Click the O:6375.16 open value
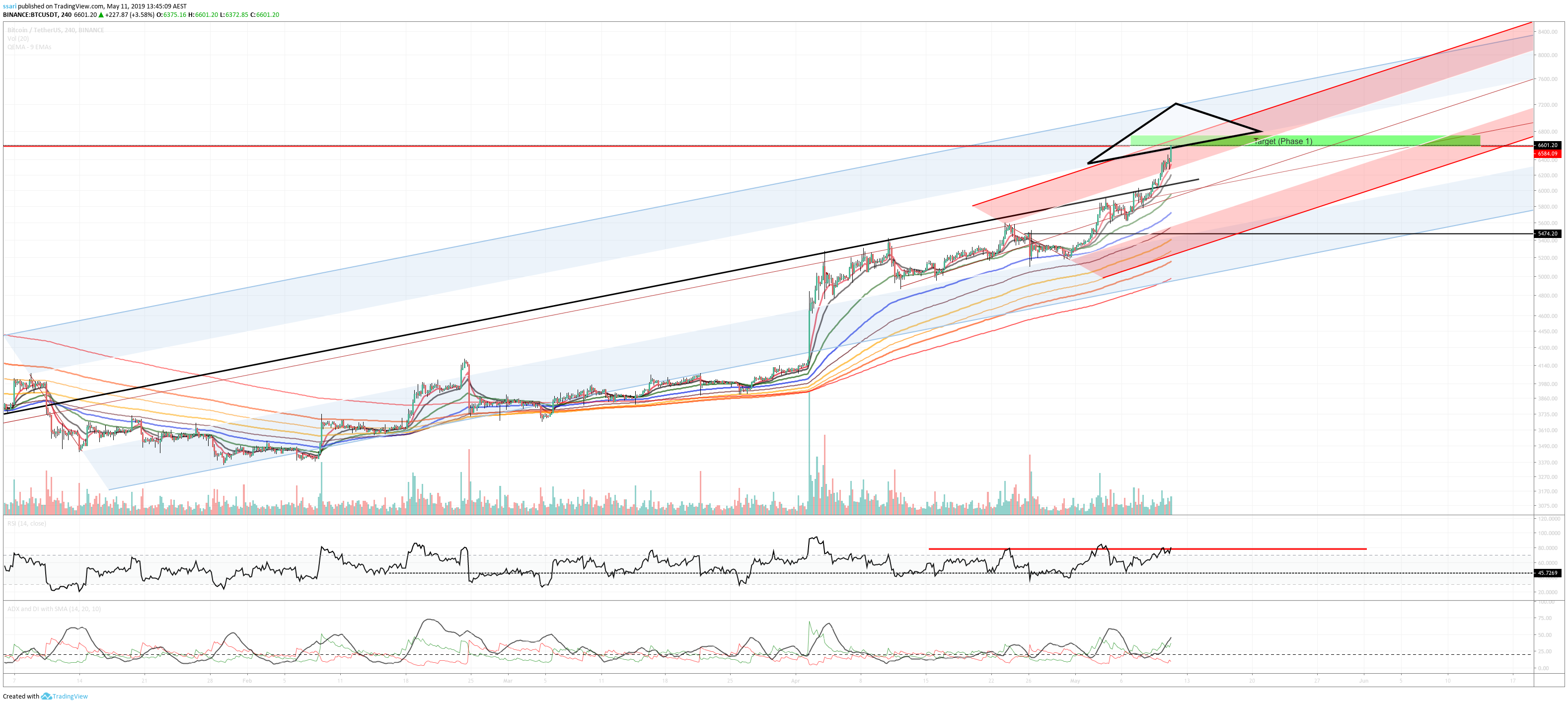Viewport: 1568px width, 705px height. click(x=171, y=14)
